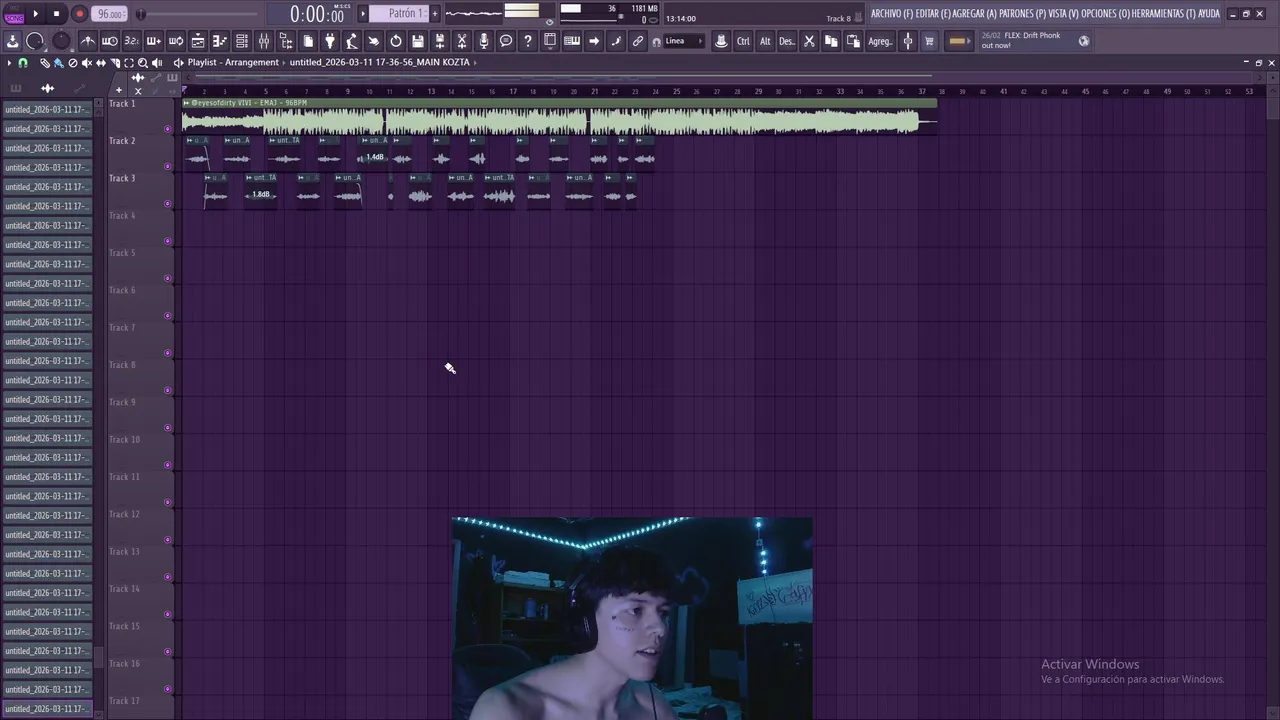Click the Alt modifier button
1280x720 pixels.
tap(765, 41)
